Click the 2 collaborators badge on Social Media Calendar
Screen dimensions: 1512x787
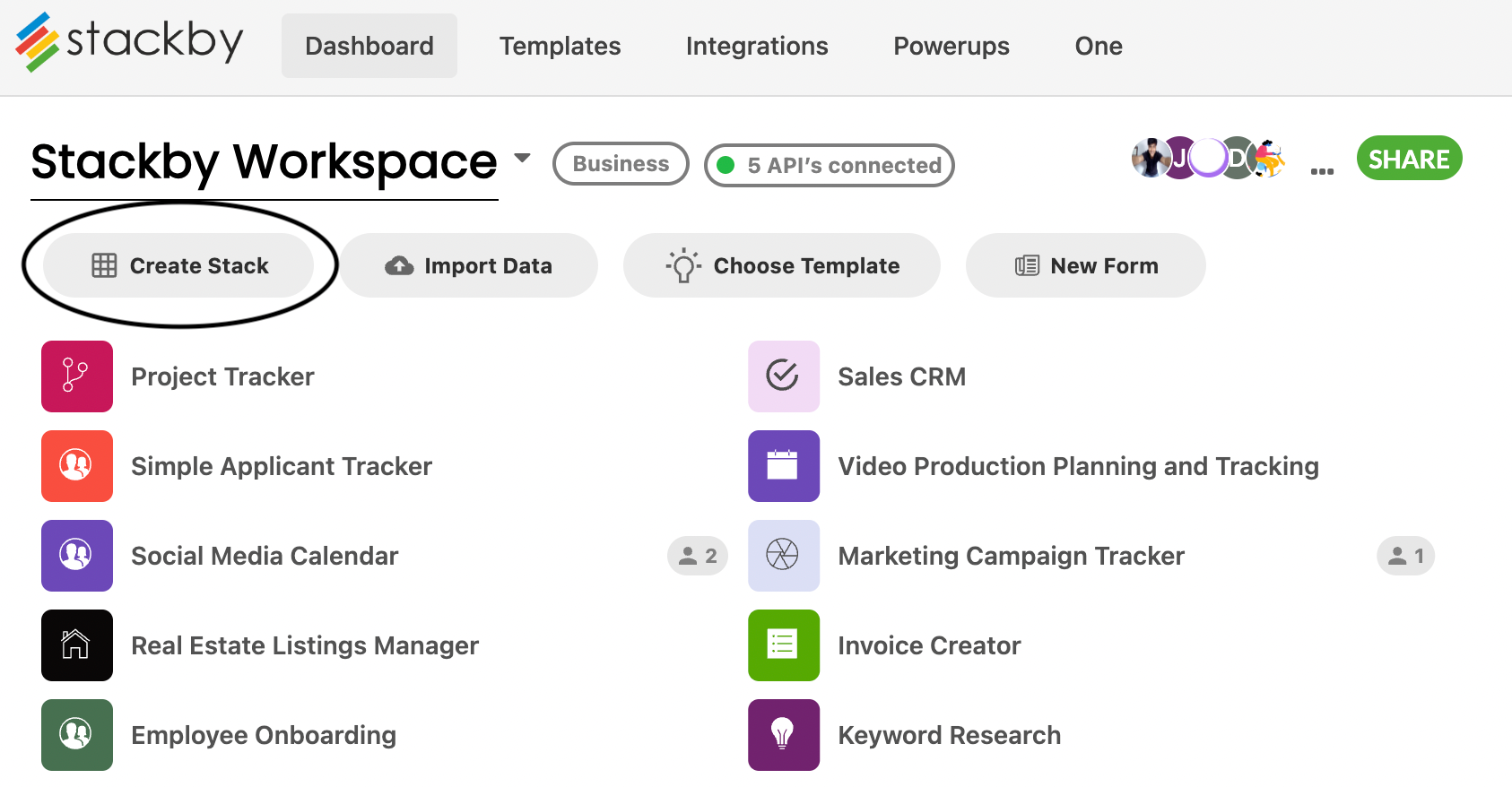coord(698,556)
